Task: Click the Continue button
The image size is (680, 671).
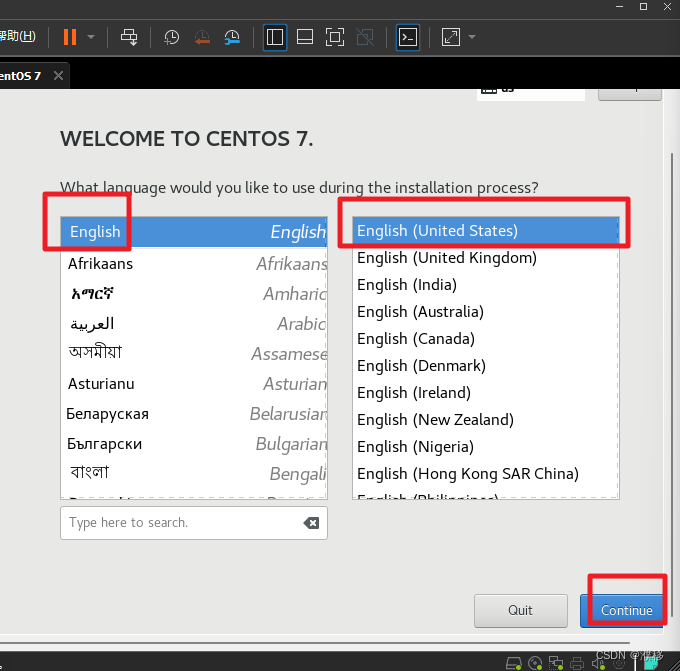Action: click(x=622, y=610)
